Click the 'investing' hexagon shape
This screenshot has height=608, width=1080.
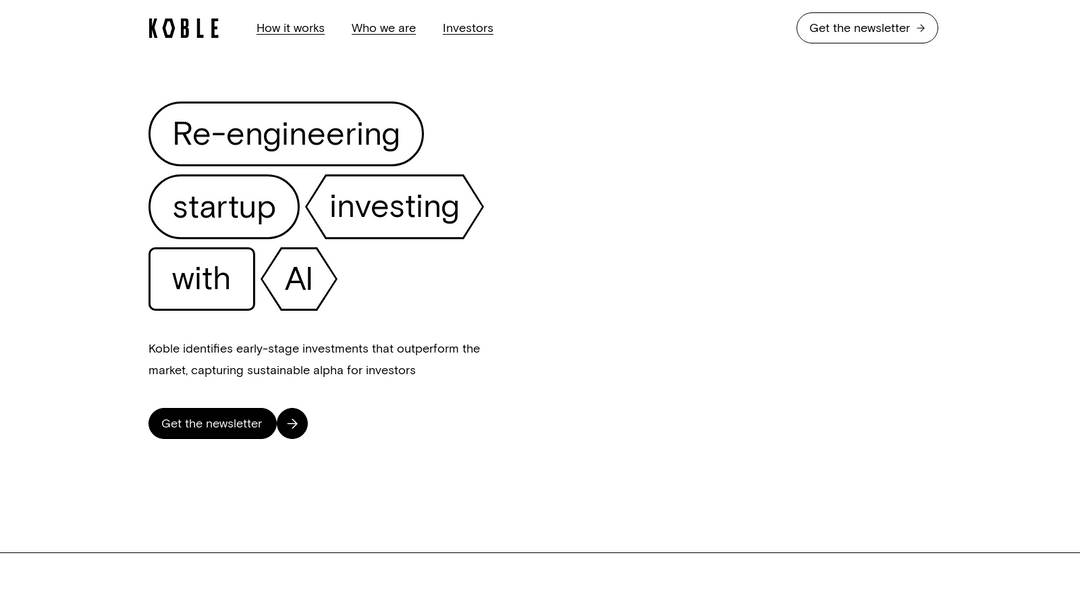tap(394, 206)
